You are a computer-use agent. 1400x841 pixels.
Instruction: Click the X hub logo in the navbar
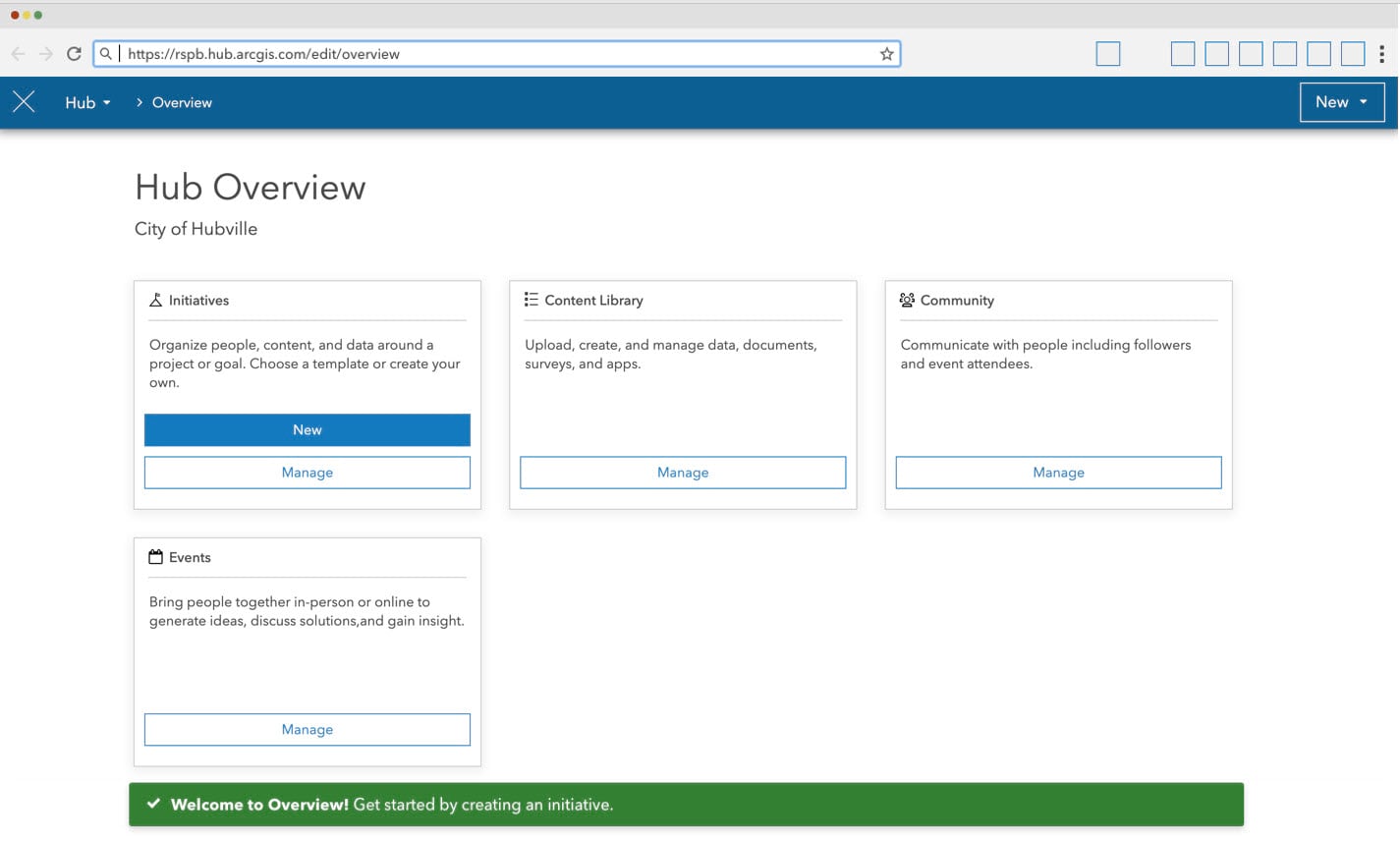[x=24, y=101]
